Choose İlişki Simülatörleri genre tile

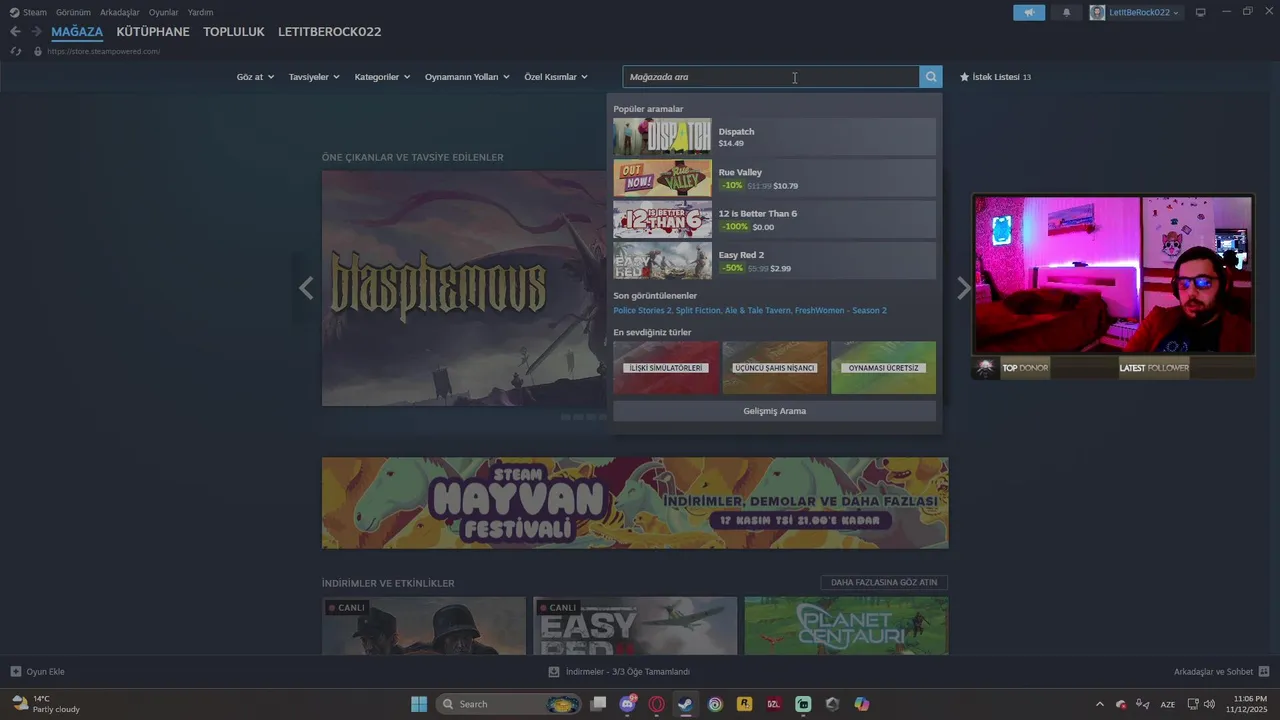coord(666,367)
